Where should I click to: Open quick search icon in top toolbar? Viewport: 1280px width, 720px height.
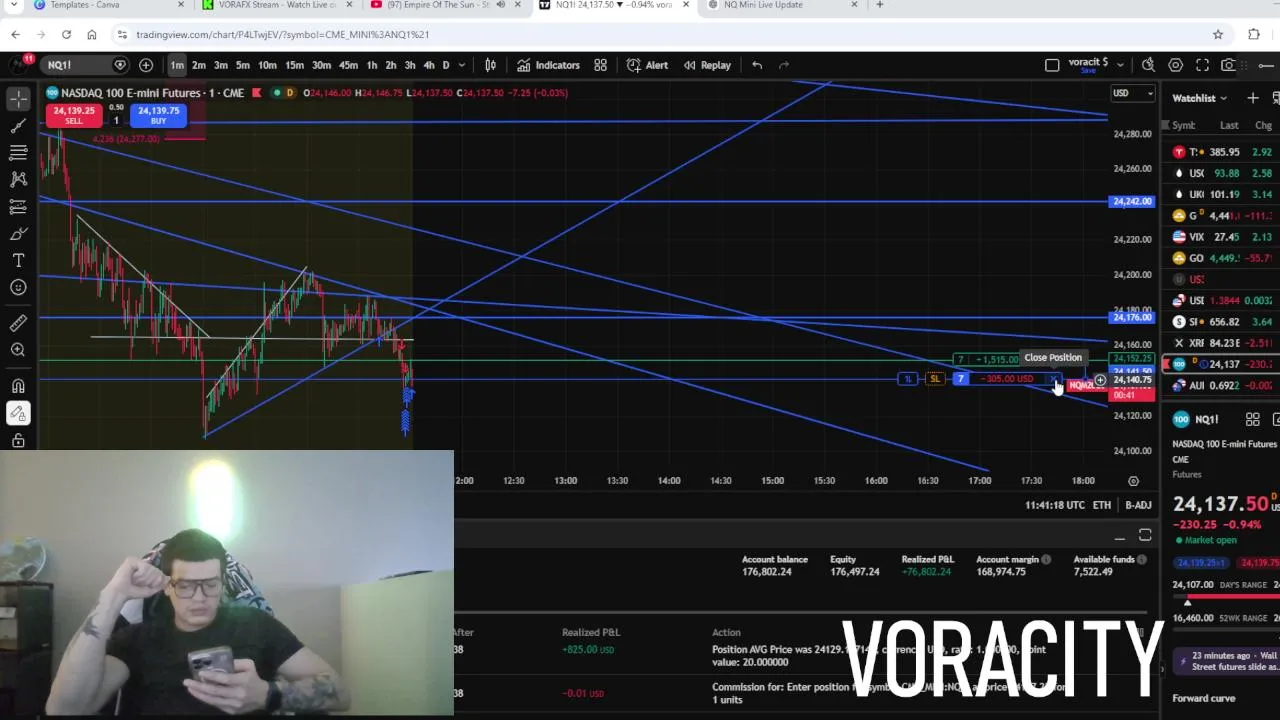1148,65
